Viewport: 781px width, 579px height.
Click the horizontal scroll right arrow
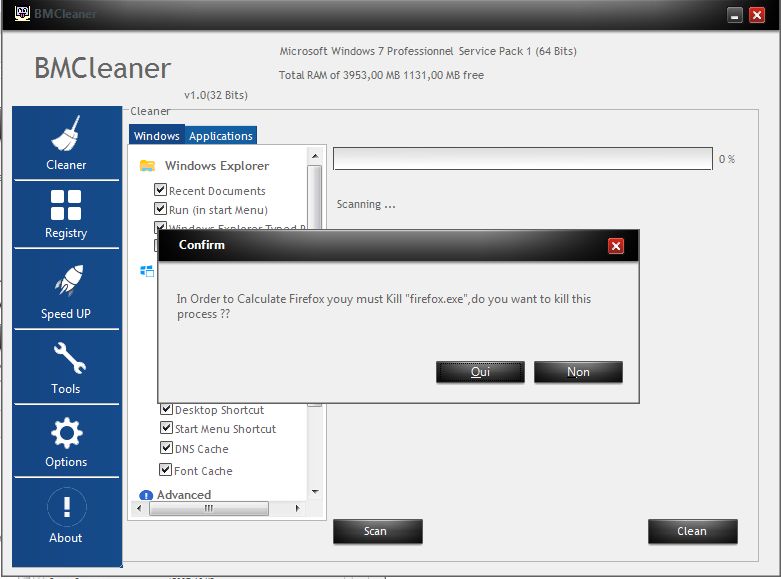point(297,508)
